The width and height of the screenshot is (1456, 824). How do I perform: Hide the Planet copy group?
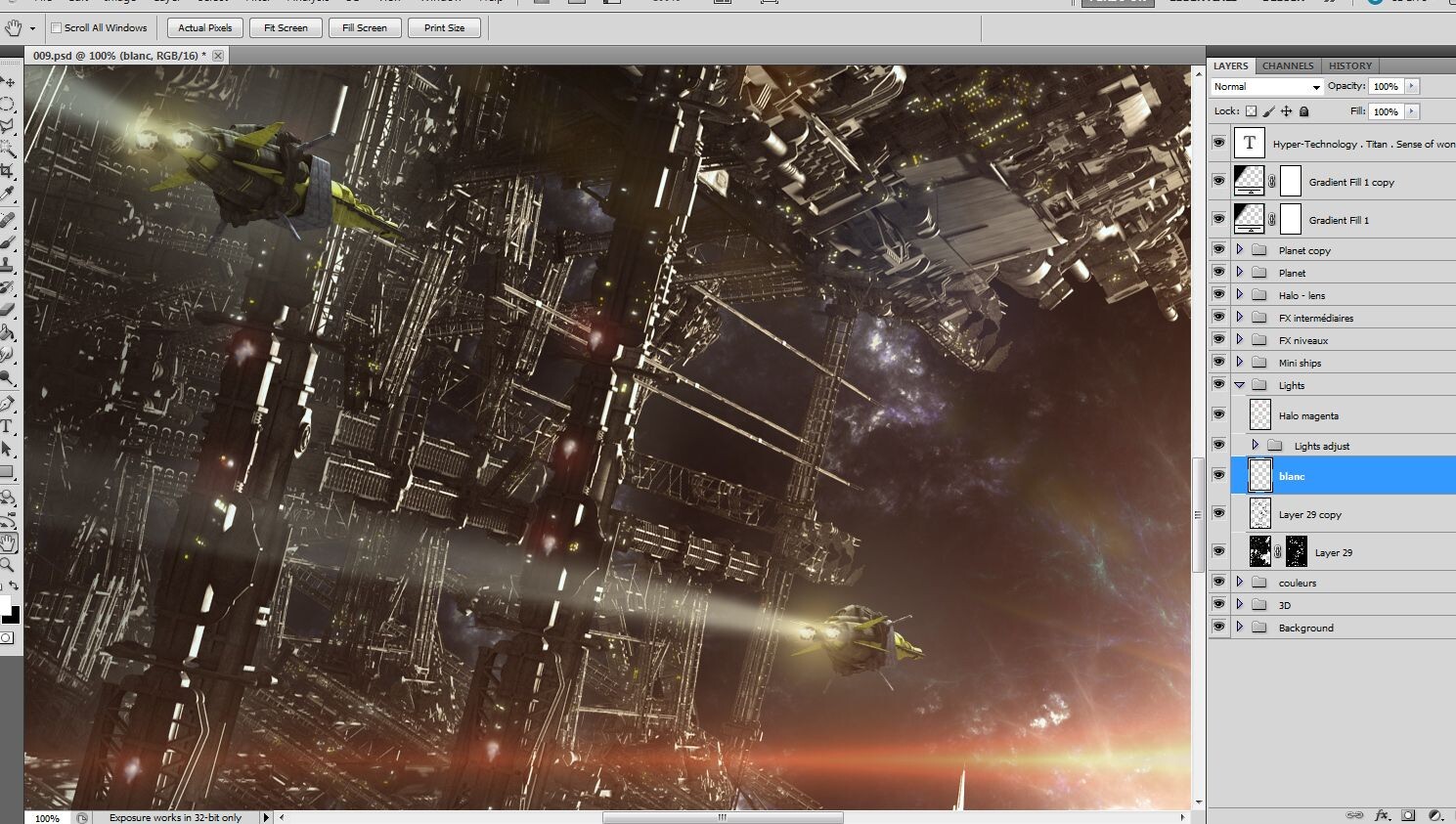click(x=1218, y=249)
